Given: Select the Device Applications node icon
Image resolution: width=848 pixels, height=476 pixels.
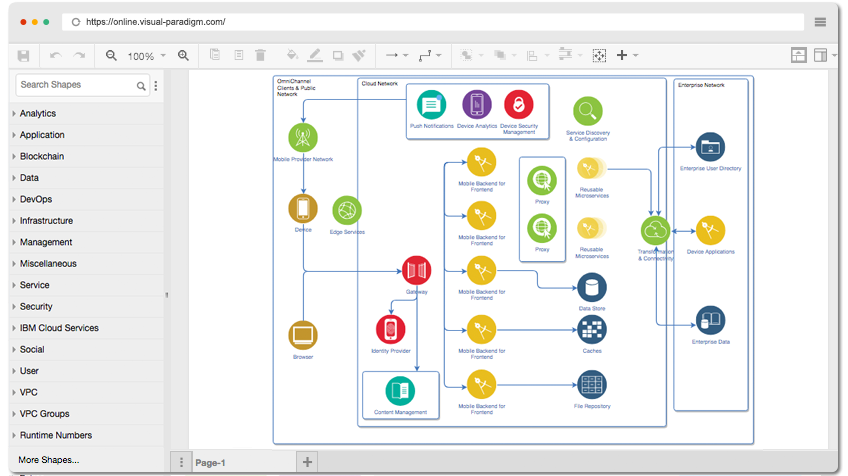Looking at the screenshot, I should coord(710,230).
